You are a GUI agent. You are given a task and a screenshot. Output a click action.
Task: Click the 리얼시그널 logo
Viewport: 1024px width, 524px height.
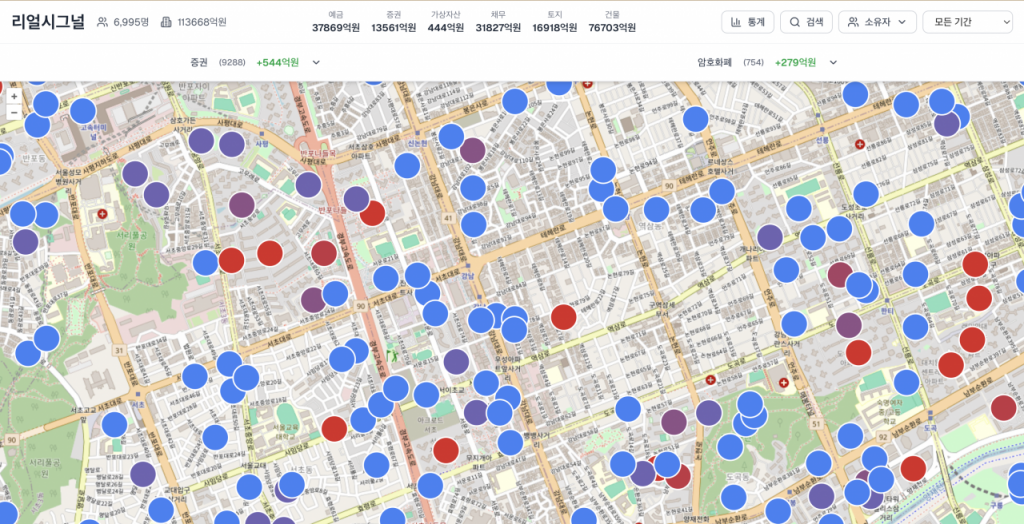tap(48, 22)
